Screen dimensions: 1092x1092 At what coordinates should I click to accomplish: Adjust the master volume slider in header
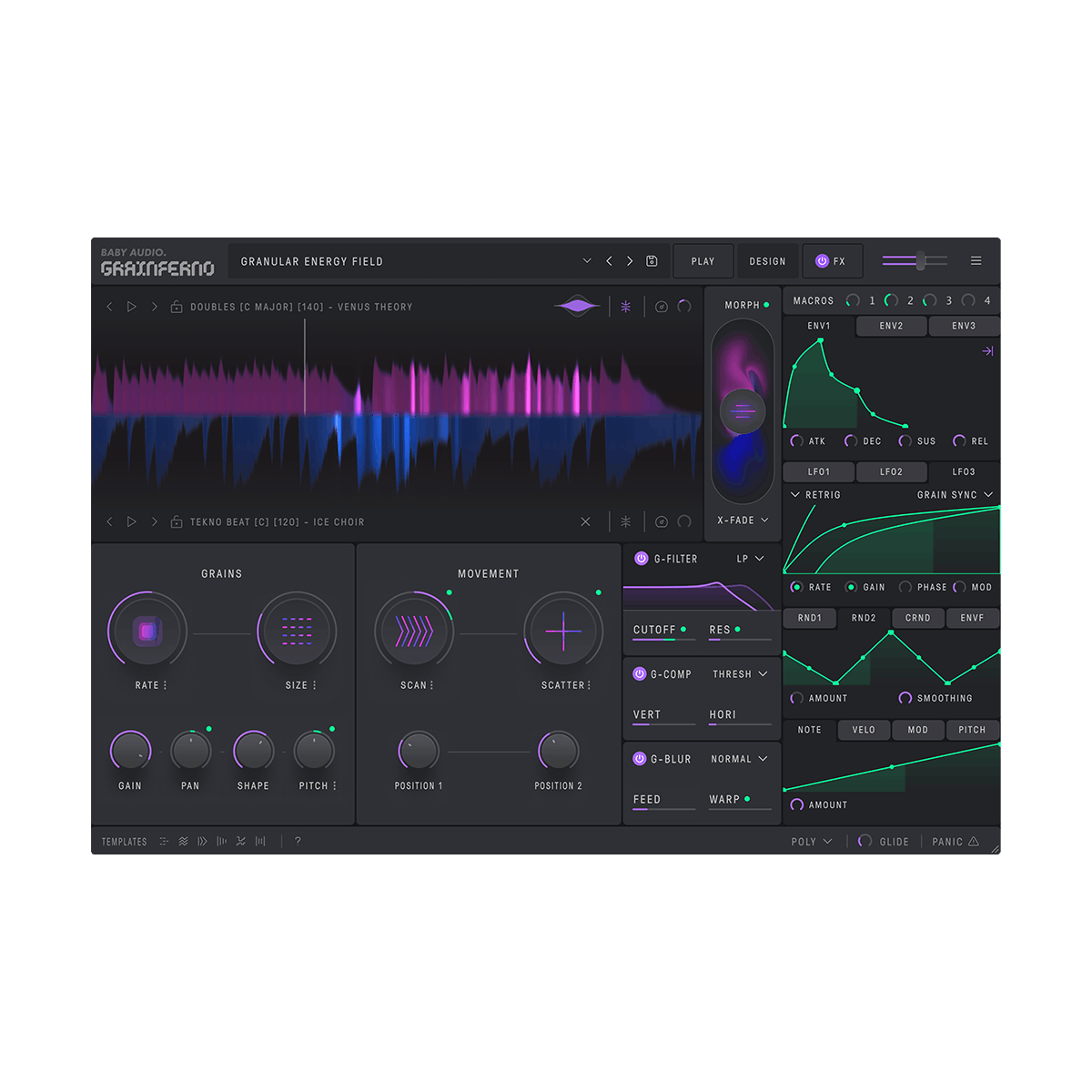click(915, 261)
